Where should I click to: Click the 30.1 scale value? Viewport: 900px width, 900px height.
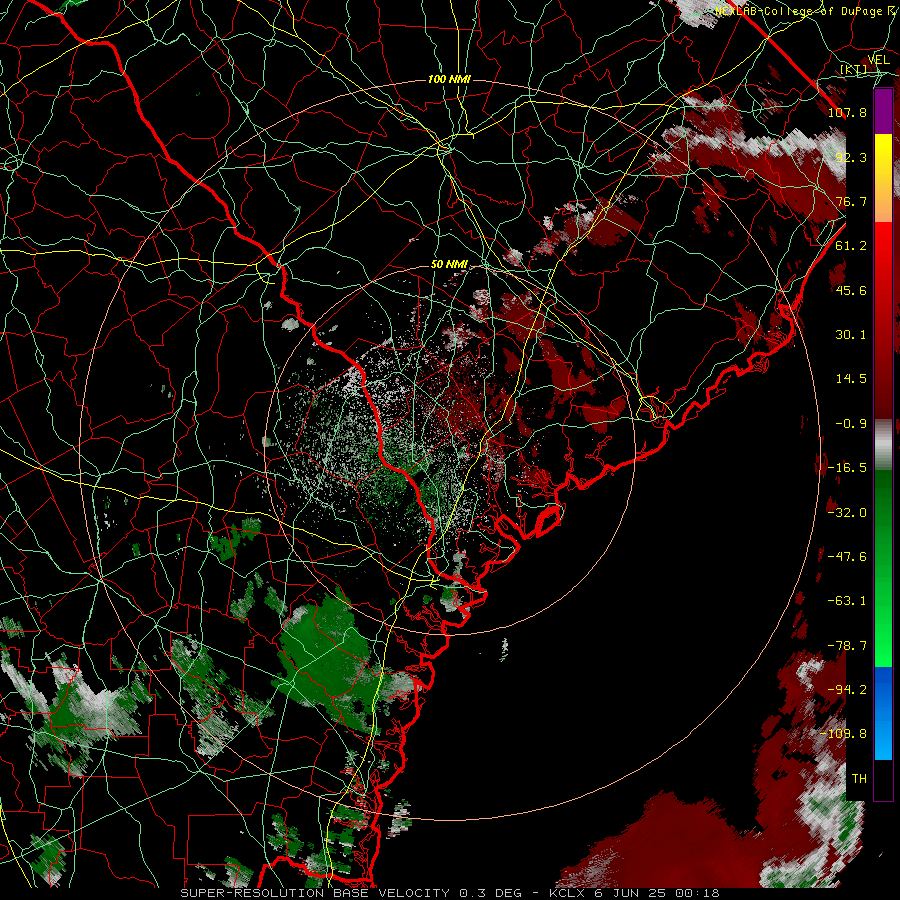pyautogui.click(x=851, y=335)
